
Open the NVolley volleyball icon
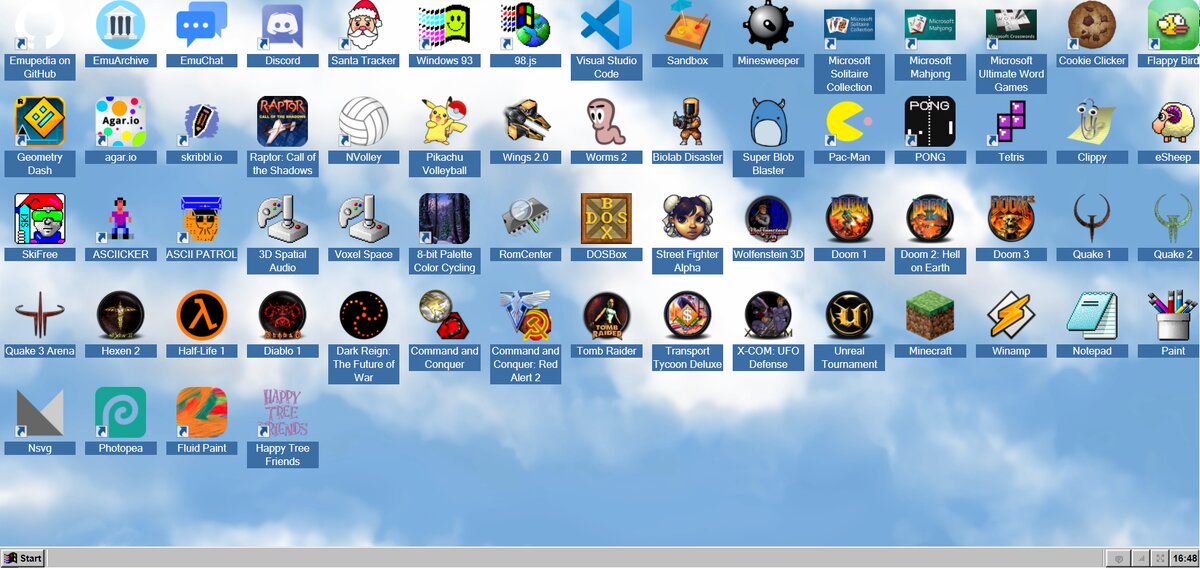point(364,121)
